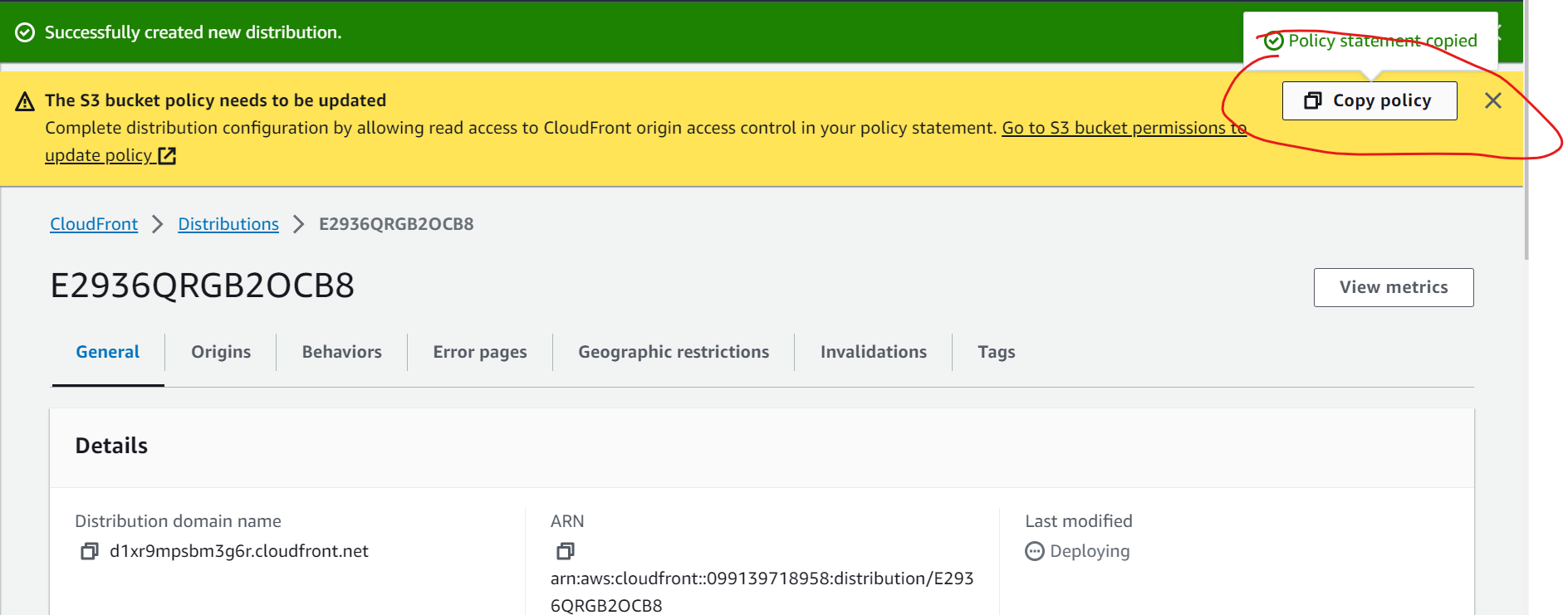Click the d1xr9mpsbm3g6r.cloudfront.net domain text
The height and width of the screenshot is (615, 1568).
point(239,551)
